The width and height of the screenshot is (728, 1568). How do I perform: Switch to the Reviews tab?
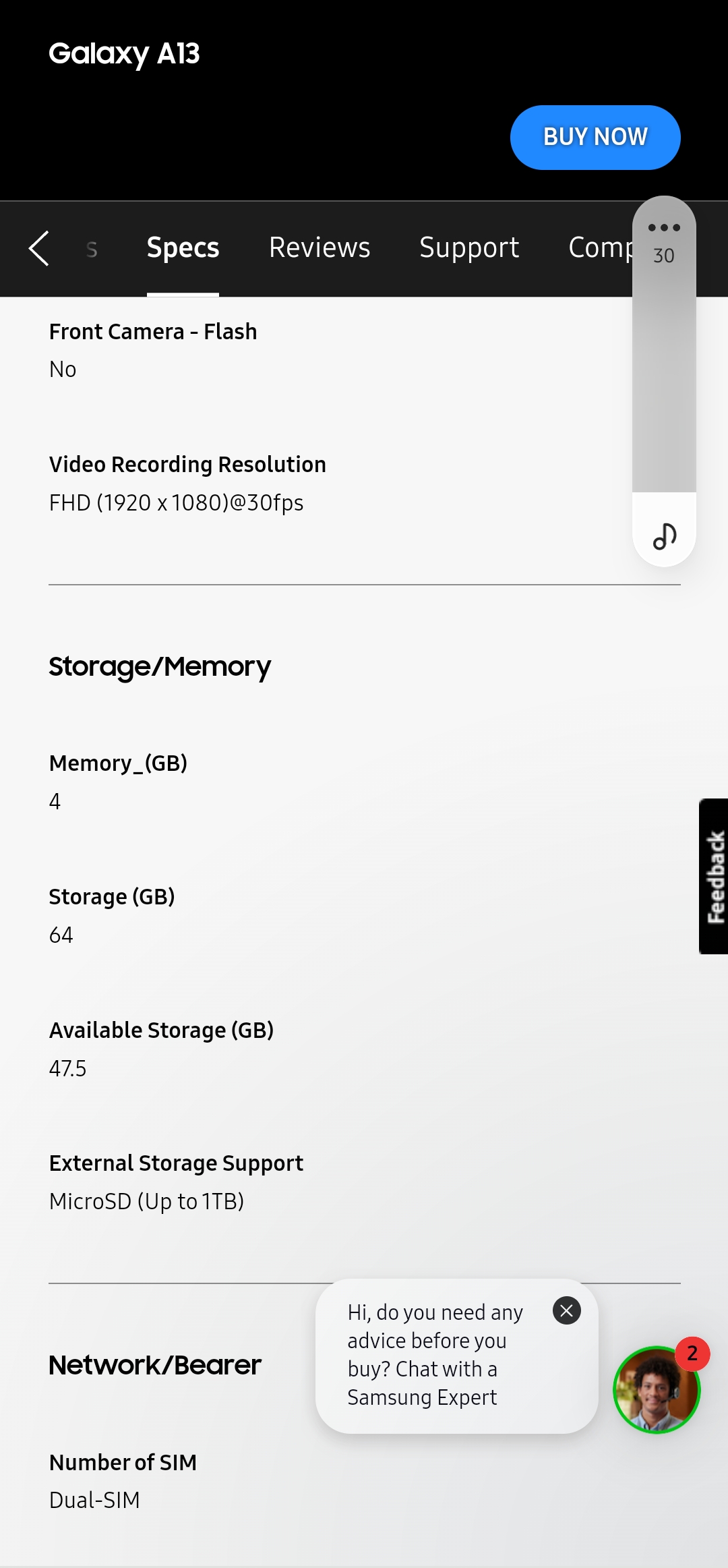(x=319, y=248)
